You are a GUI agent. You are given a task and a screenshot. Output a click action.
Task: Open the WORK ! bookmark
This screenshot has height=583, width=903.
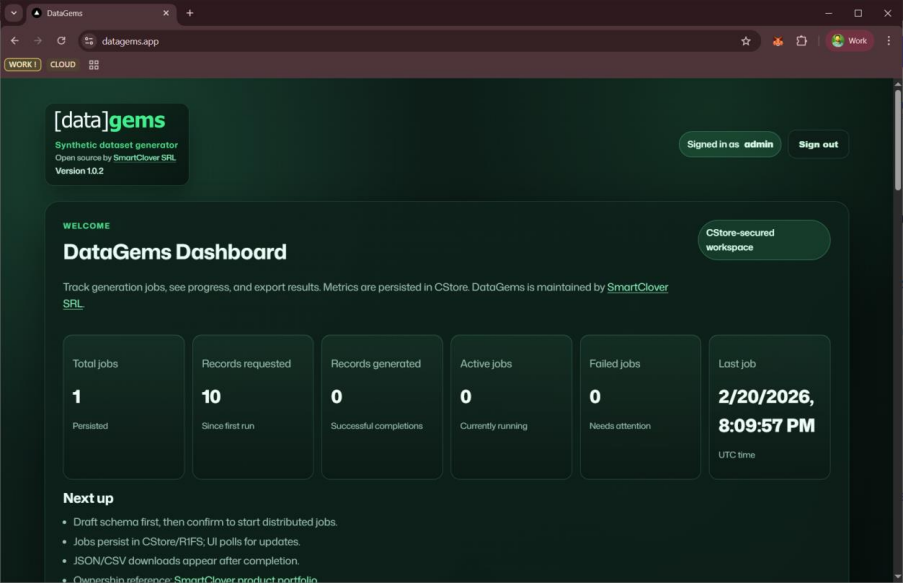pyautogui.click(x=21, y=64)
